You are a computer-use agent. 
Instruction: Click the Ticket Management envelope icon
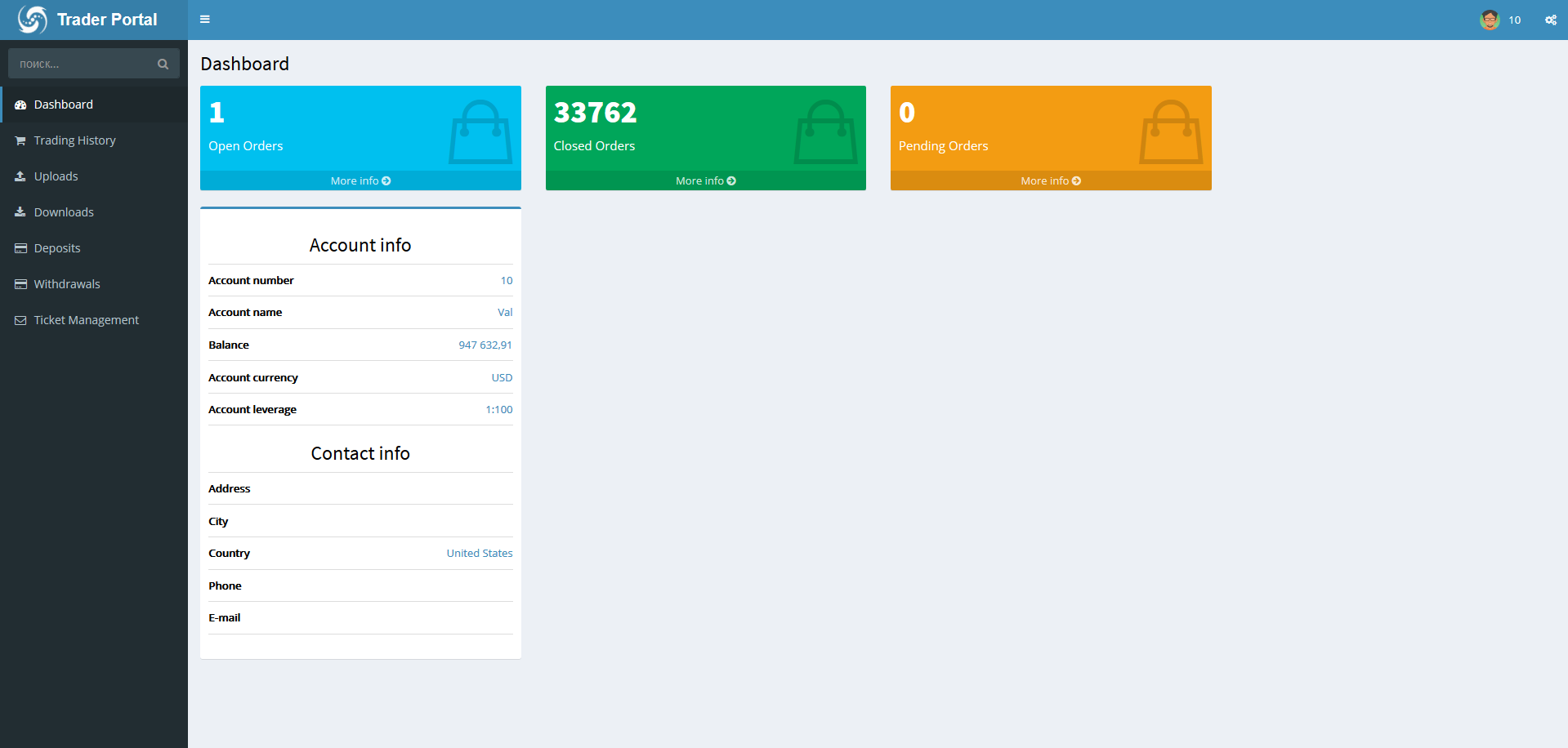click(20, 320)
